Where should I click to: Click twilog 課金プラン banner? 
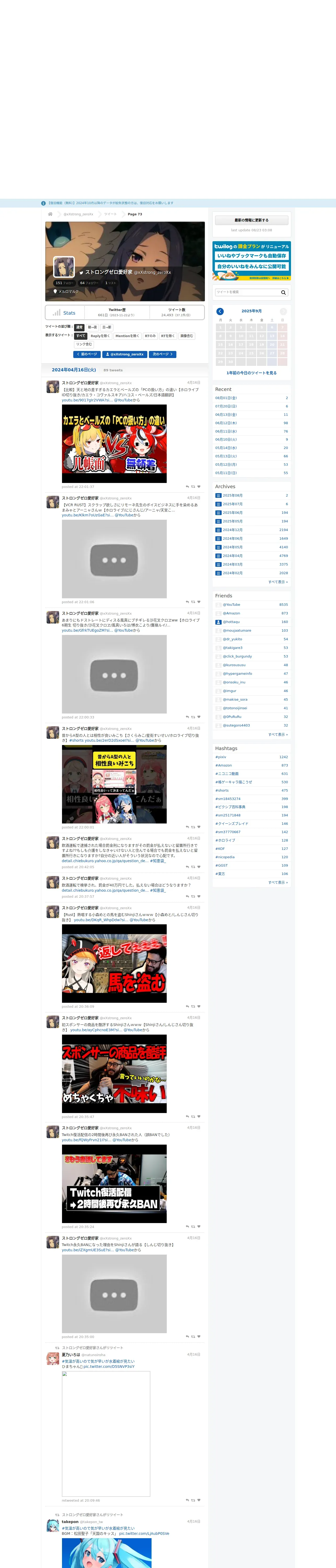pyautogui.click(x=251, y=261)
